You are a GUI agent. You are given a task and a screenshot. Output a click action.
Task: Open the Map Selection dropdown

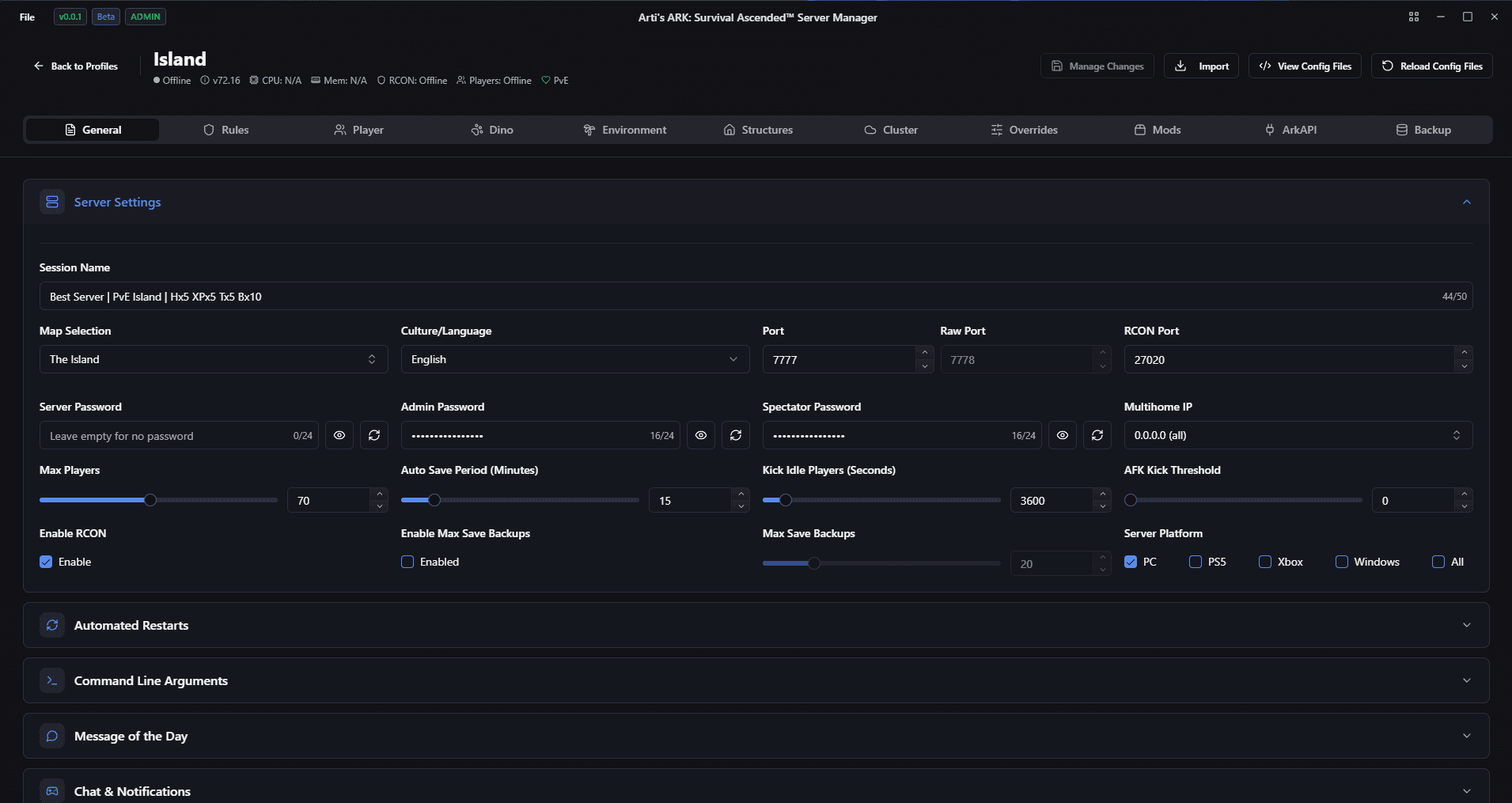tap(212, 359)
